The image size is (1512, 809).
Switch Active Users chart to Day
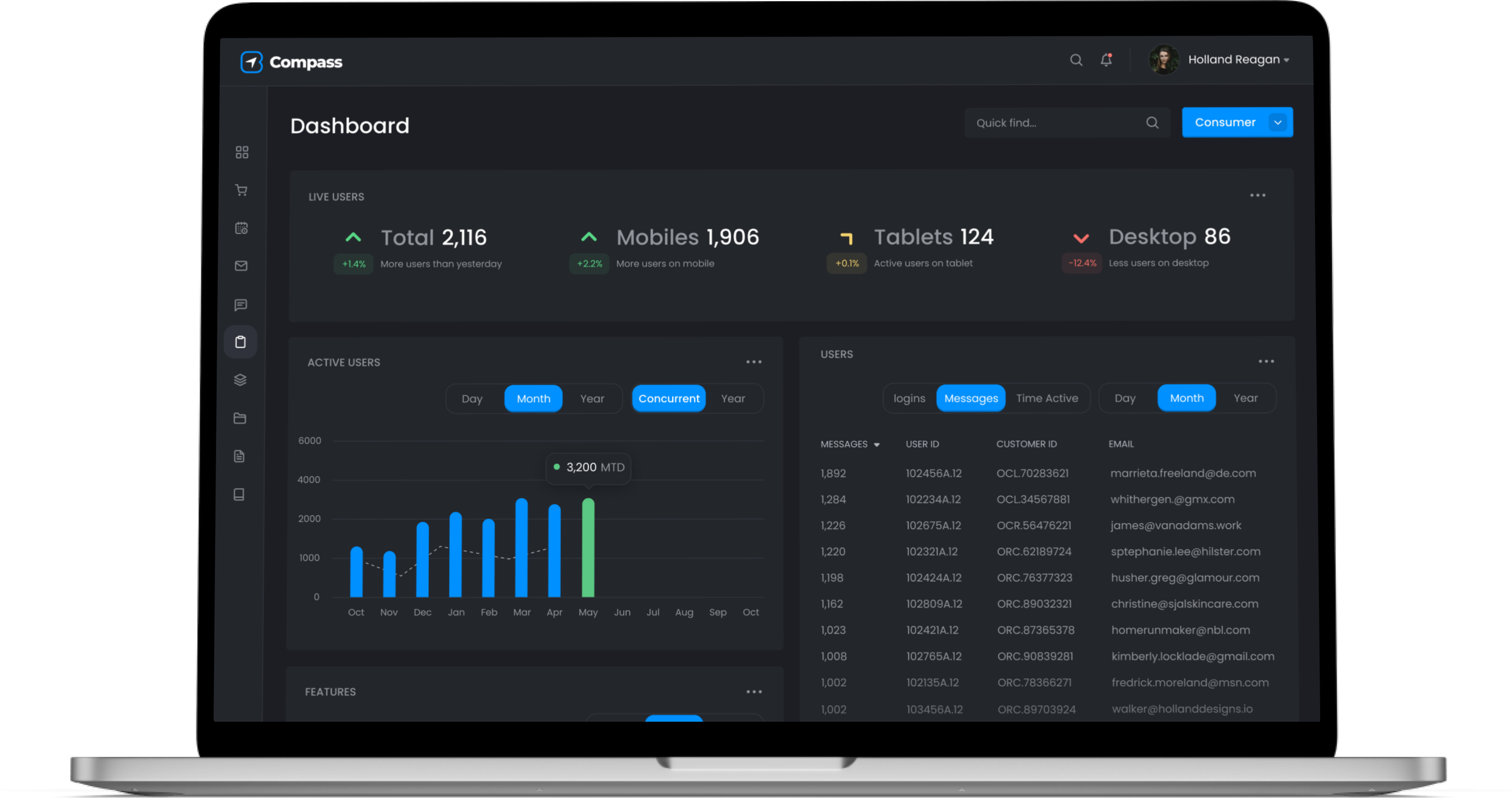472,399
